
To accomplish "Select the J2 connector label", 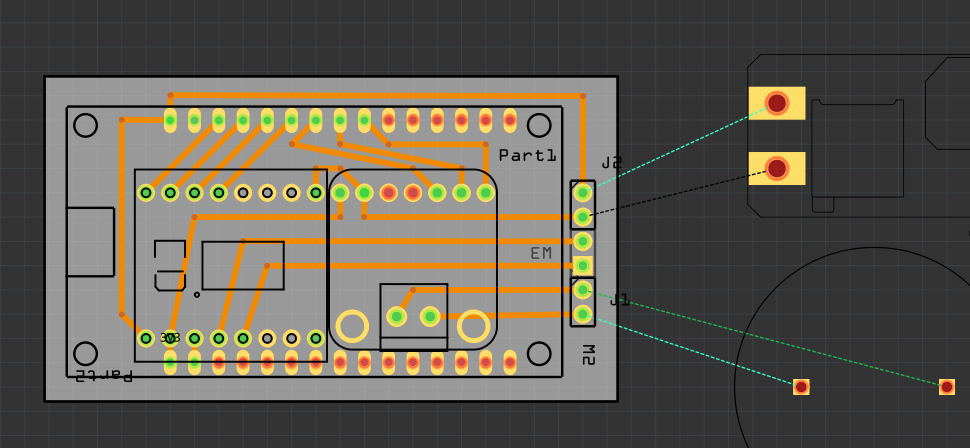I will [611, 163].
